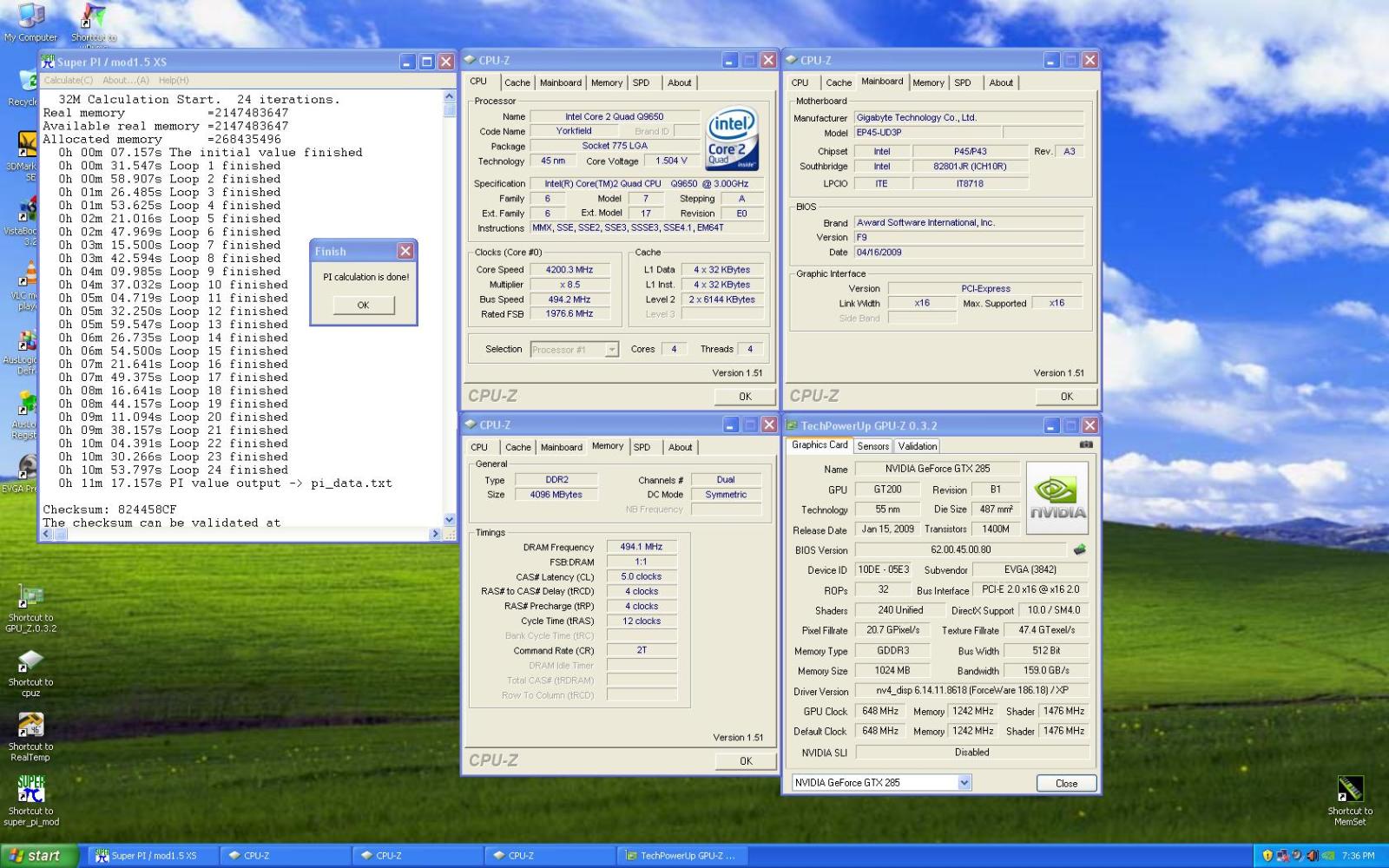This screenshot has width=1389, height=868.
Task: Open CPU tab in CPU-Z Memory window
Action: pos(479,447)
